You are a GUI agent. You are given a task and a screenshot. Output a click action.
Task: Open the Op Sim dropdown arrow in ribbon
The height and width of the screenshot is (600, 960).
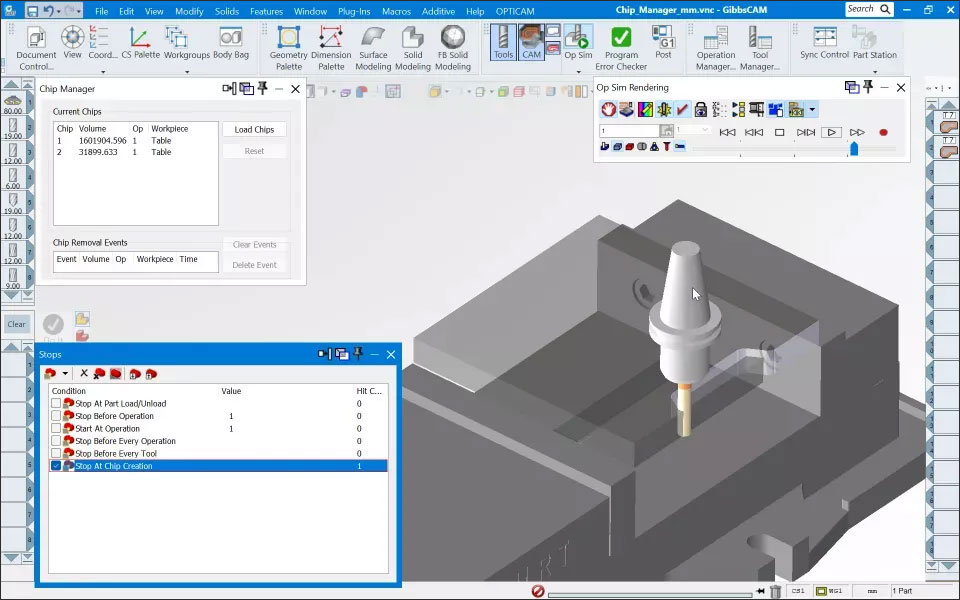click(578, 72)
